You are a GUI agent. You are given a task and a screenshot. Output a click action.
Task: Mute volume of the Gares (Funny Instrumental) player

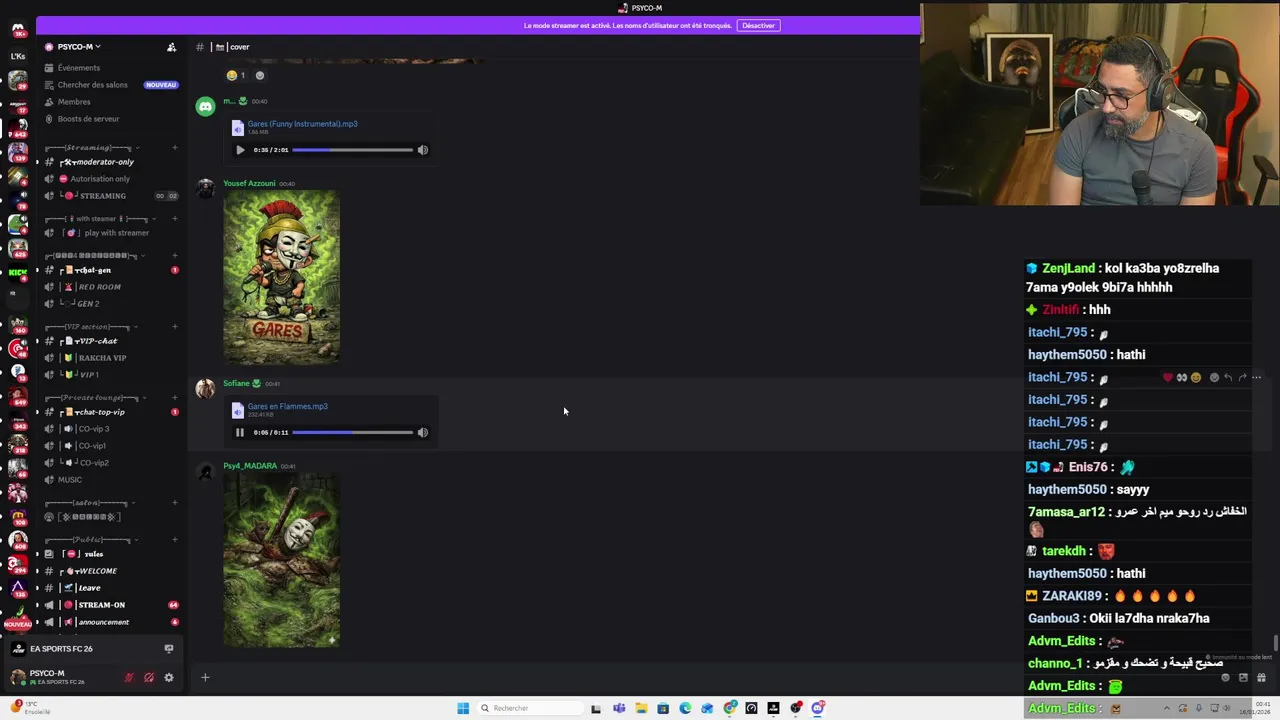point(423,150)
